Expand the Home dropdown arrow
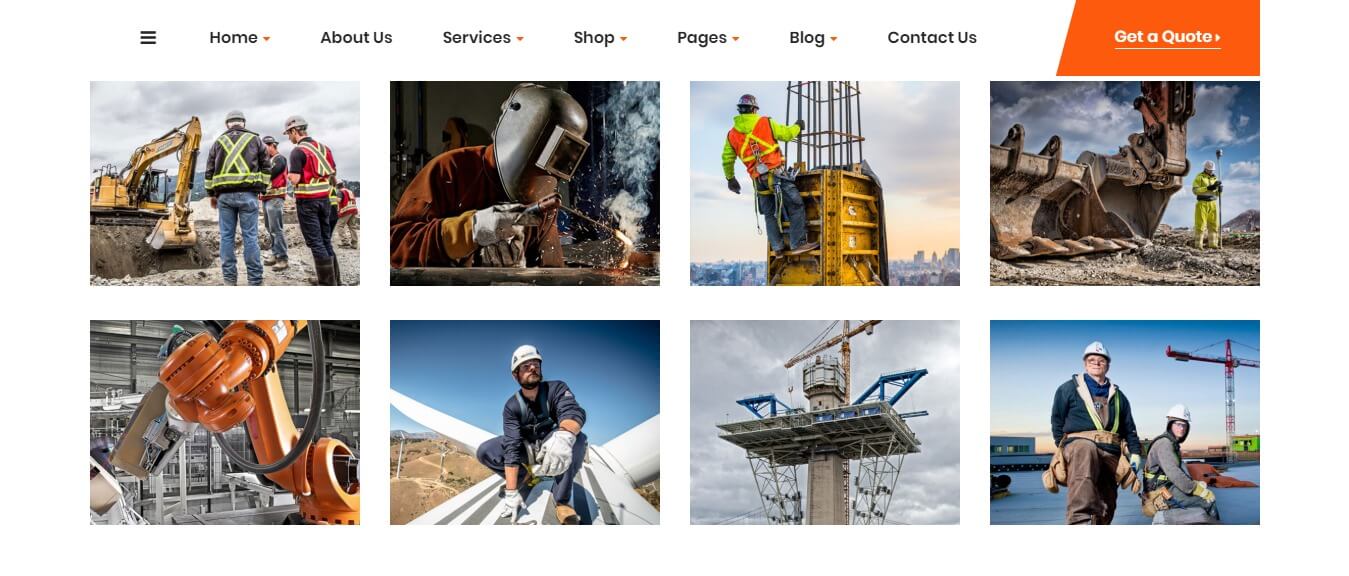 (x=267, y=39)
